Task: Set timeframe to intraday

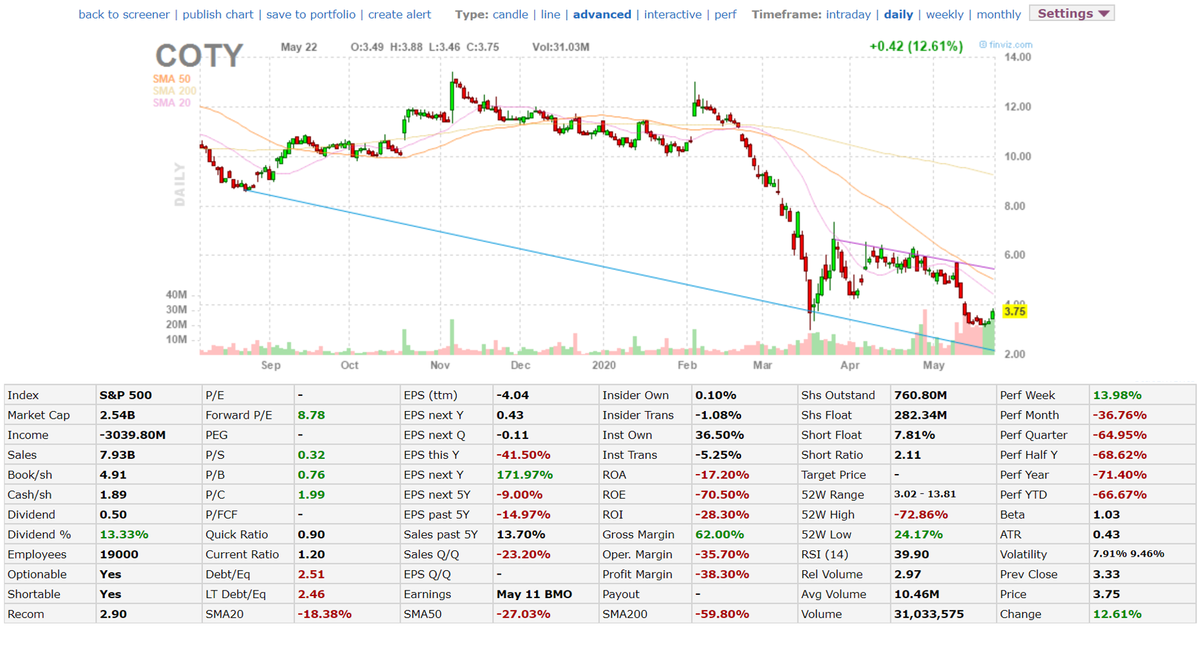Action: click(x=848, y=14)
